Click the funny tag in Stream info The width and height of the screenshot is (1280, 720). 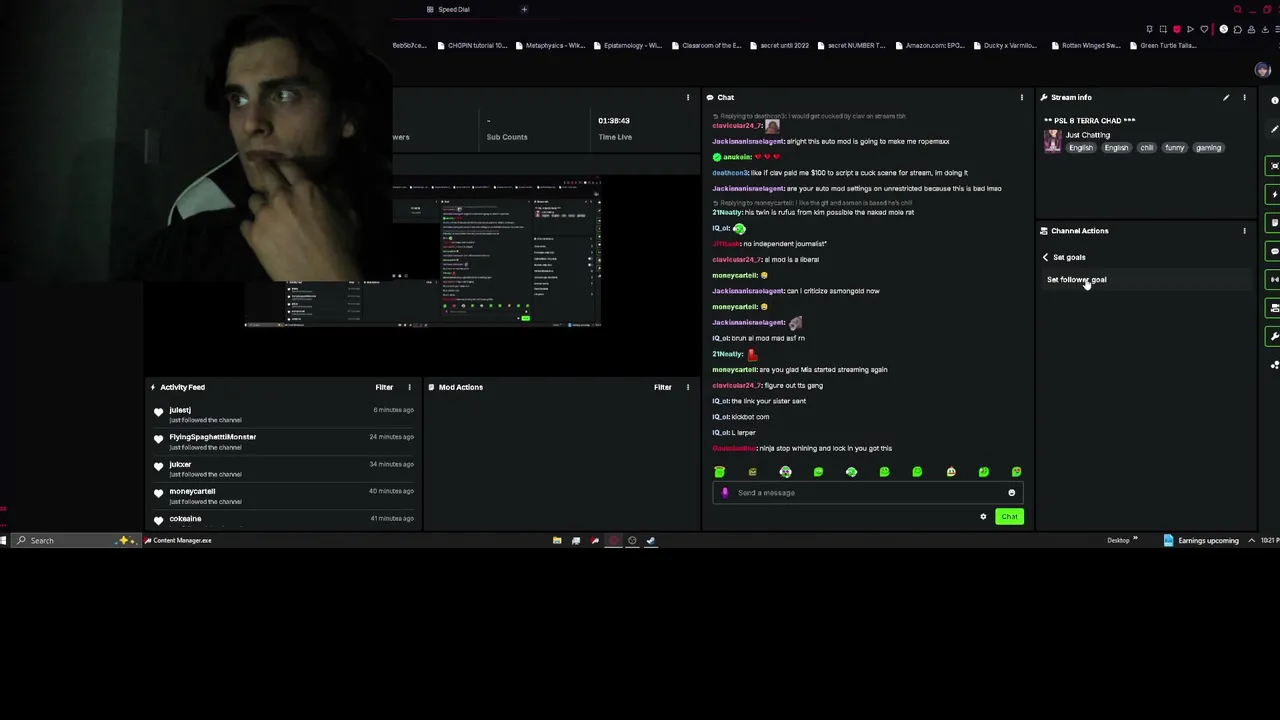1174,148
